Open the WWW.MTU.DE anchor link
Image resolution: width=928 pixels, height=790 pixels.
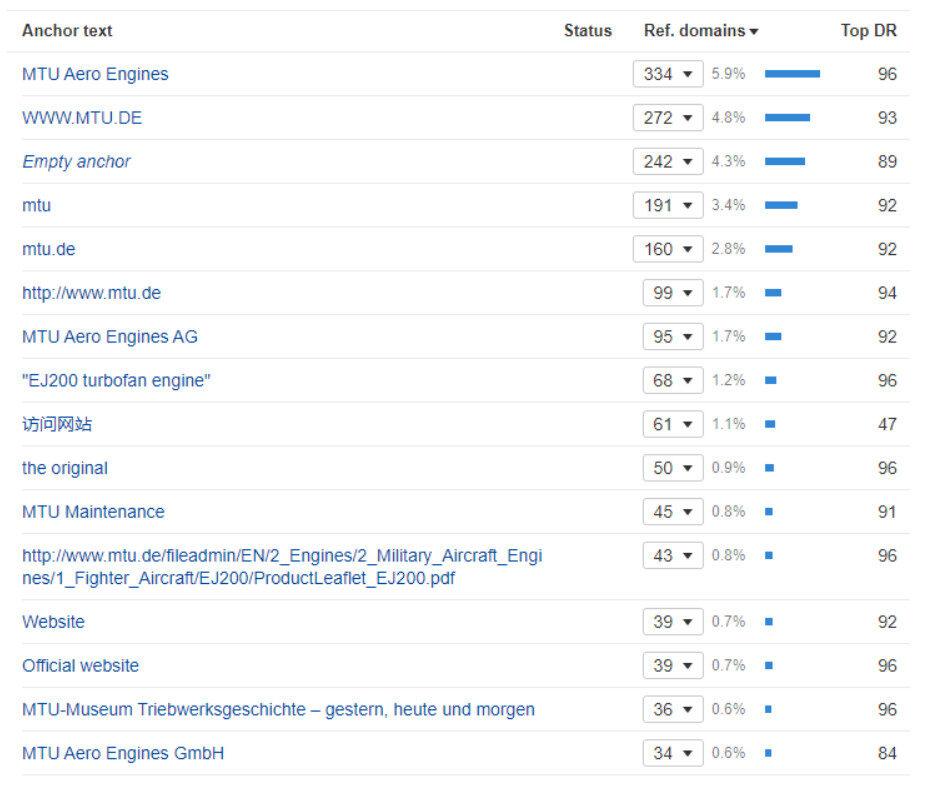pyautogui.click(x=82, y=118)
